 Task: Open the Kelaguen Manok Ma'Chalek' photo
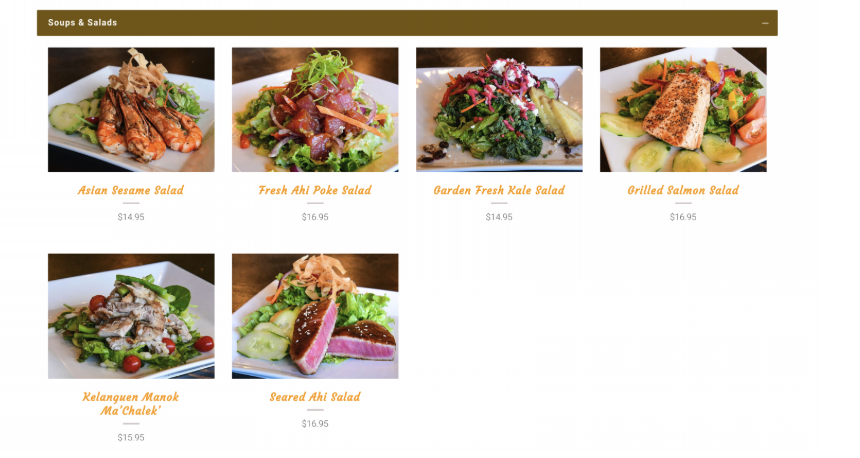(x=131, y=316)
